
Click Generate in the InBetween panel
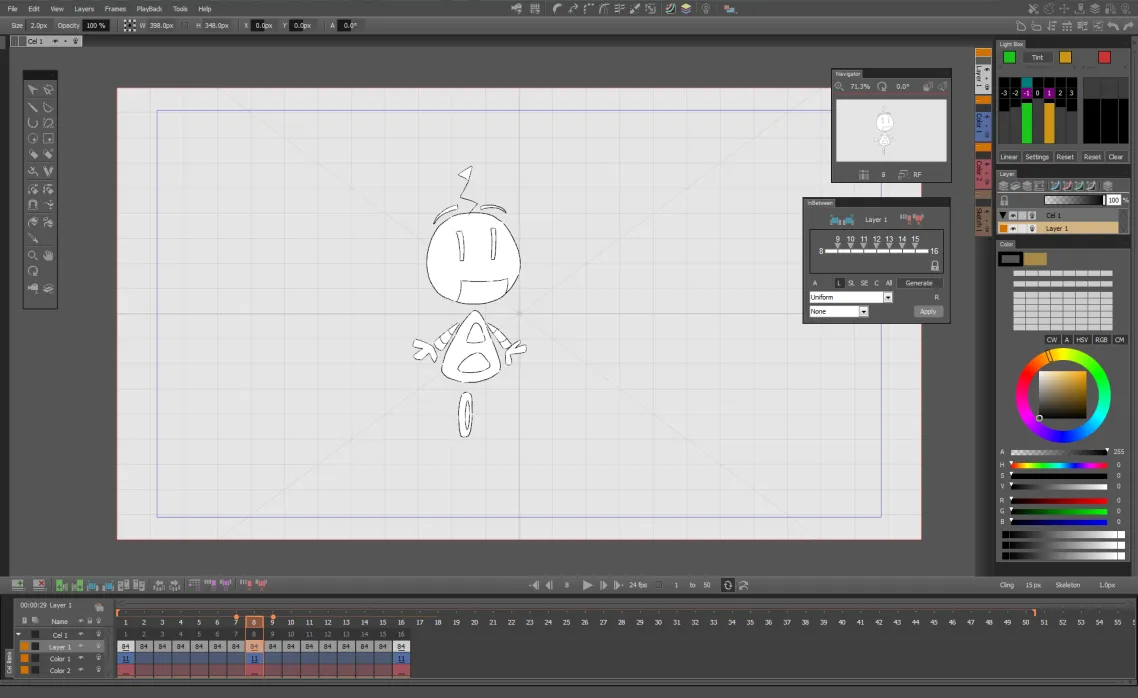tap(919, 283)
